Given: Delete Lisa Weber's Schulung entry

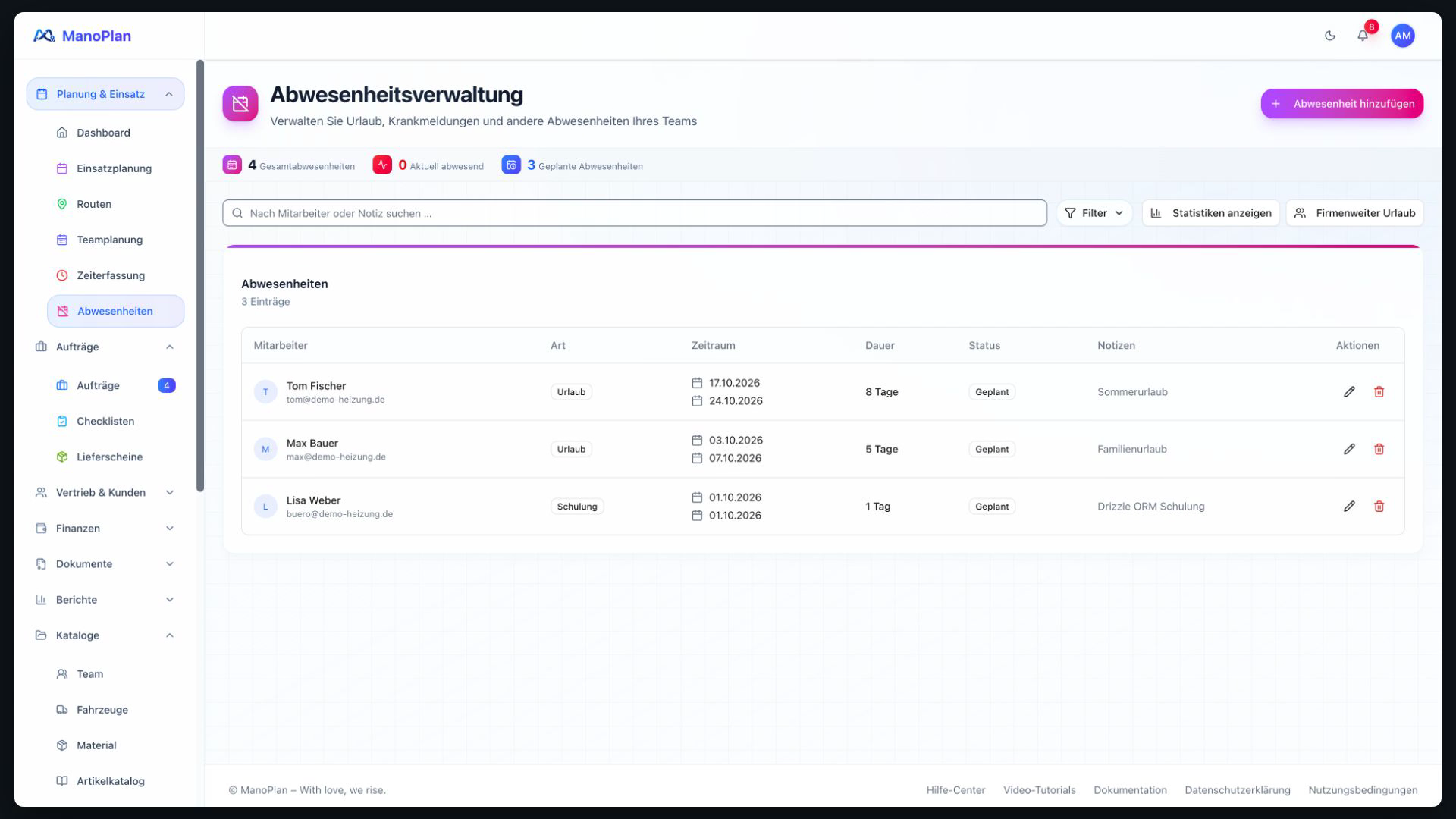Looking at the screenshot, I should (1379, 507).
